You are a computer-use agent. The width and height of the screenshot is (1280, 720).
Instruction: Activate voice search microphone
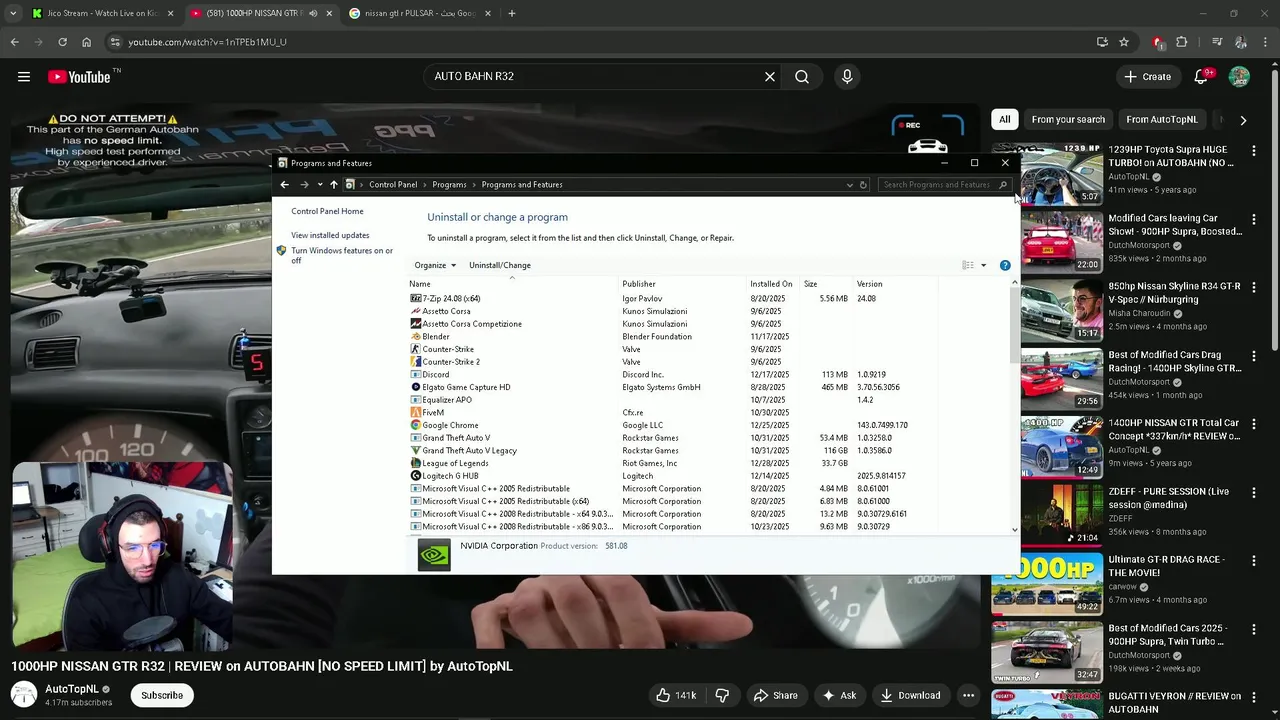coord(847,77)
